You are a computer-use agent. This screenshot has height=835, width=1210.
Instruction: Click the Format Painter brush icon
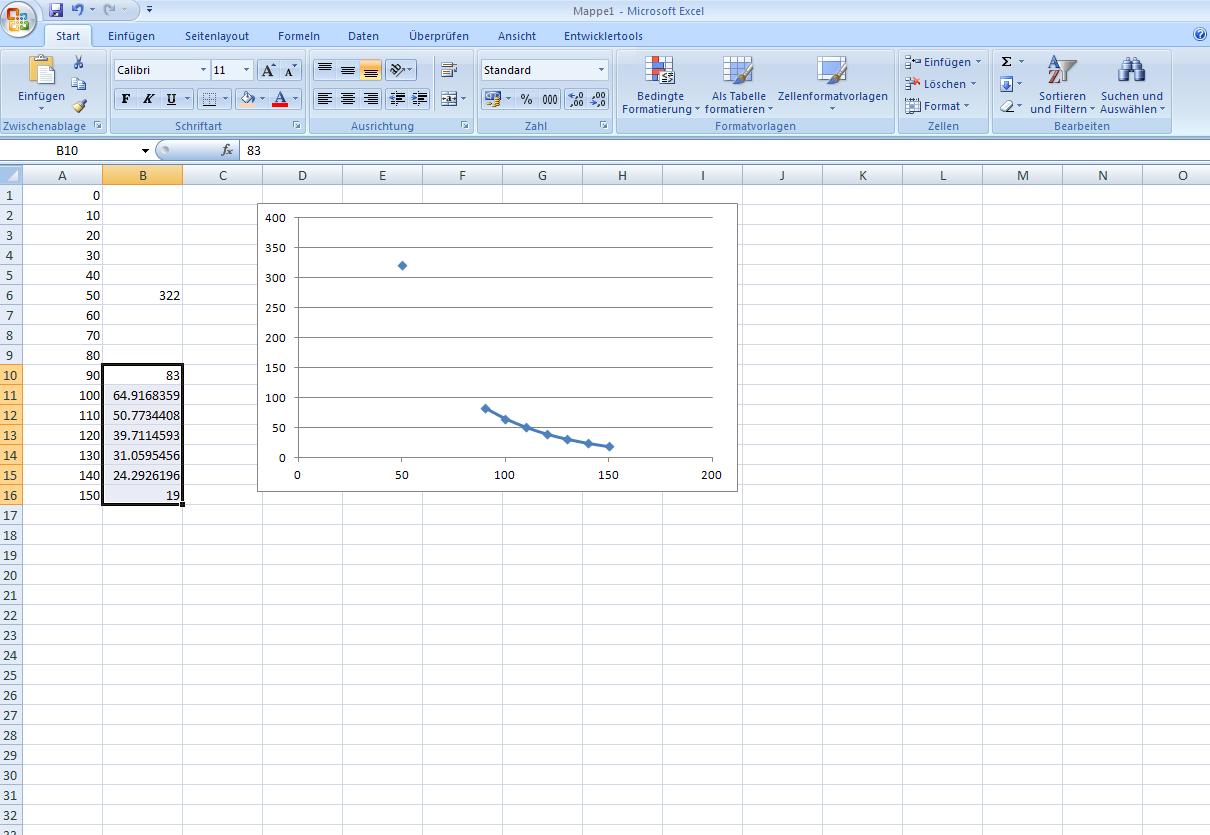79,106
